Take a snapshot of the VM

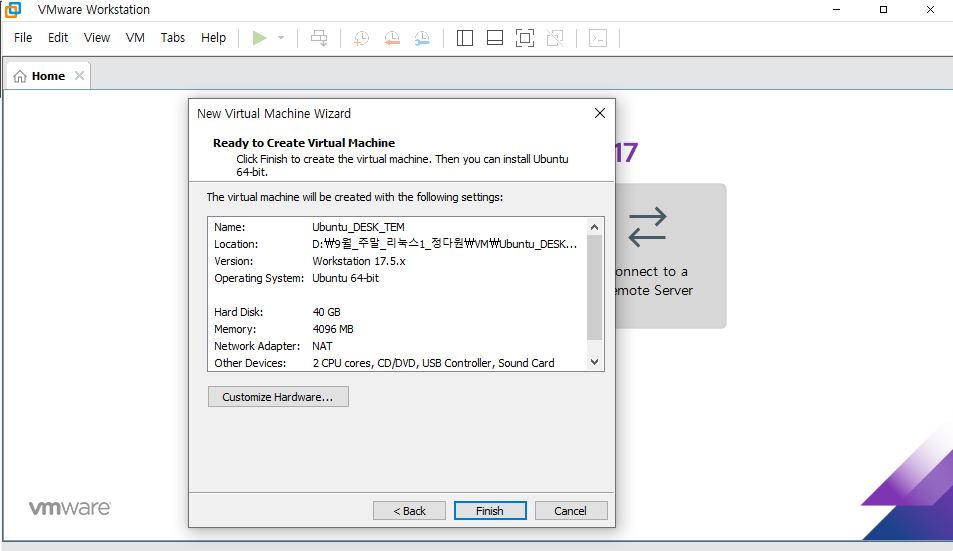click(362, 38)
